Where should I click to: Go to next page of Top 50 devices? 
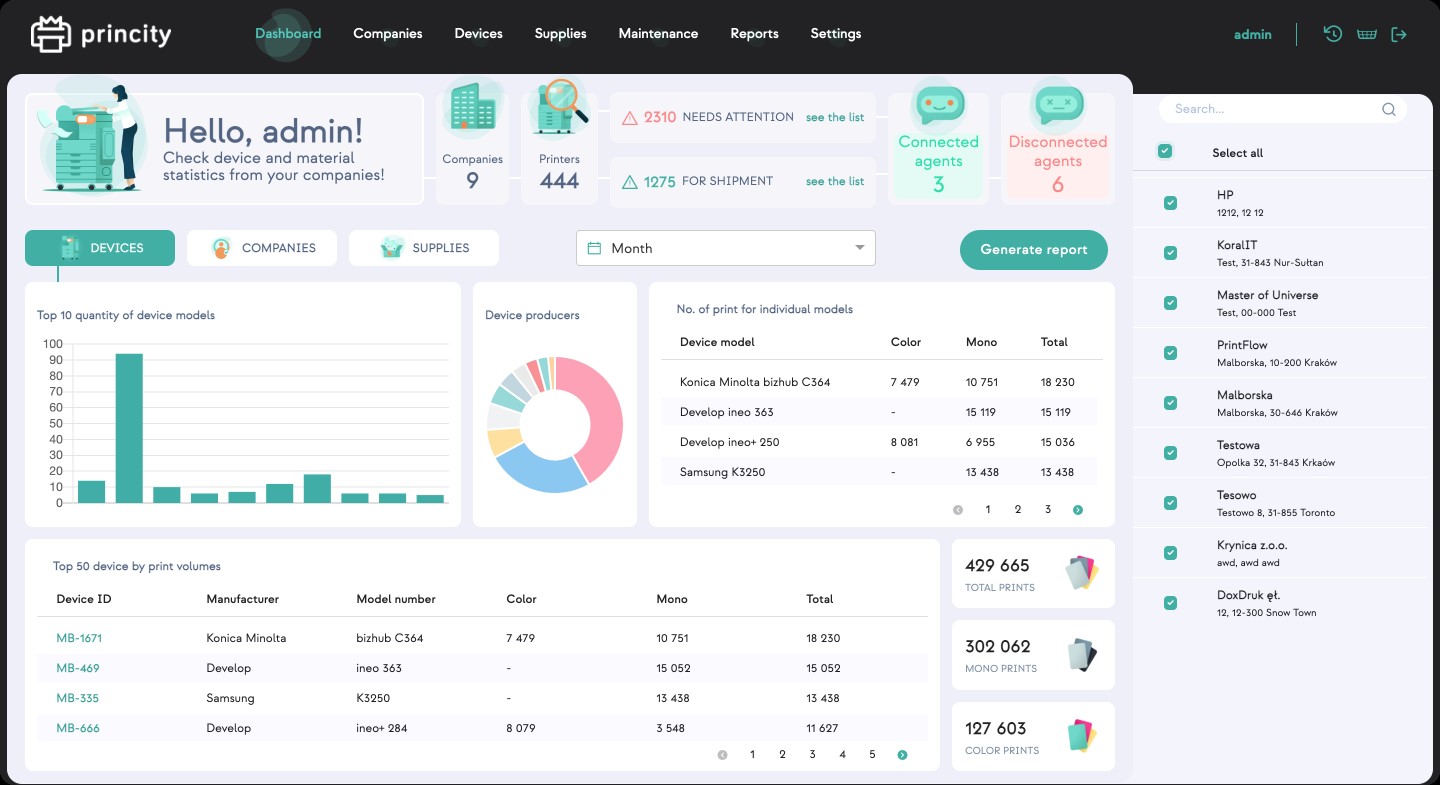[x=902, y=755]
